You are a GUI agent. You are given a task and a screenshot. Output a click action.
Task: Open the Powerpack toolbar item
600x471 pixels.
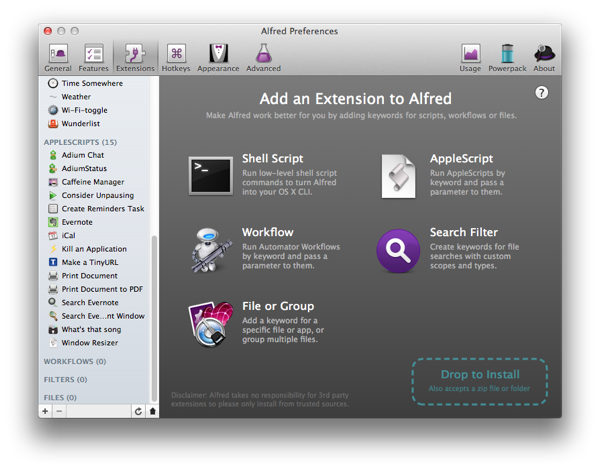(x=507, y=58)
